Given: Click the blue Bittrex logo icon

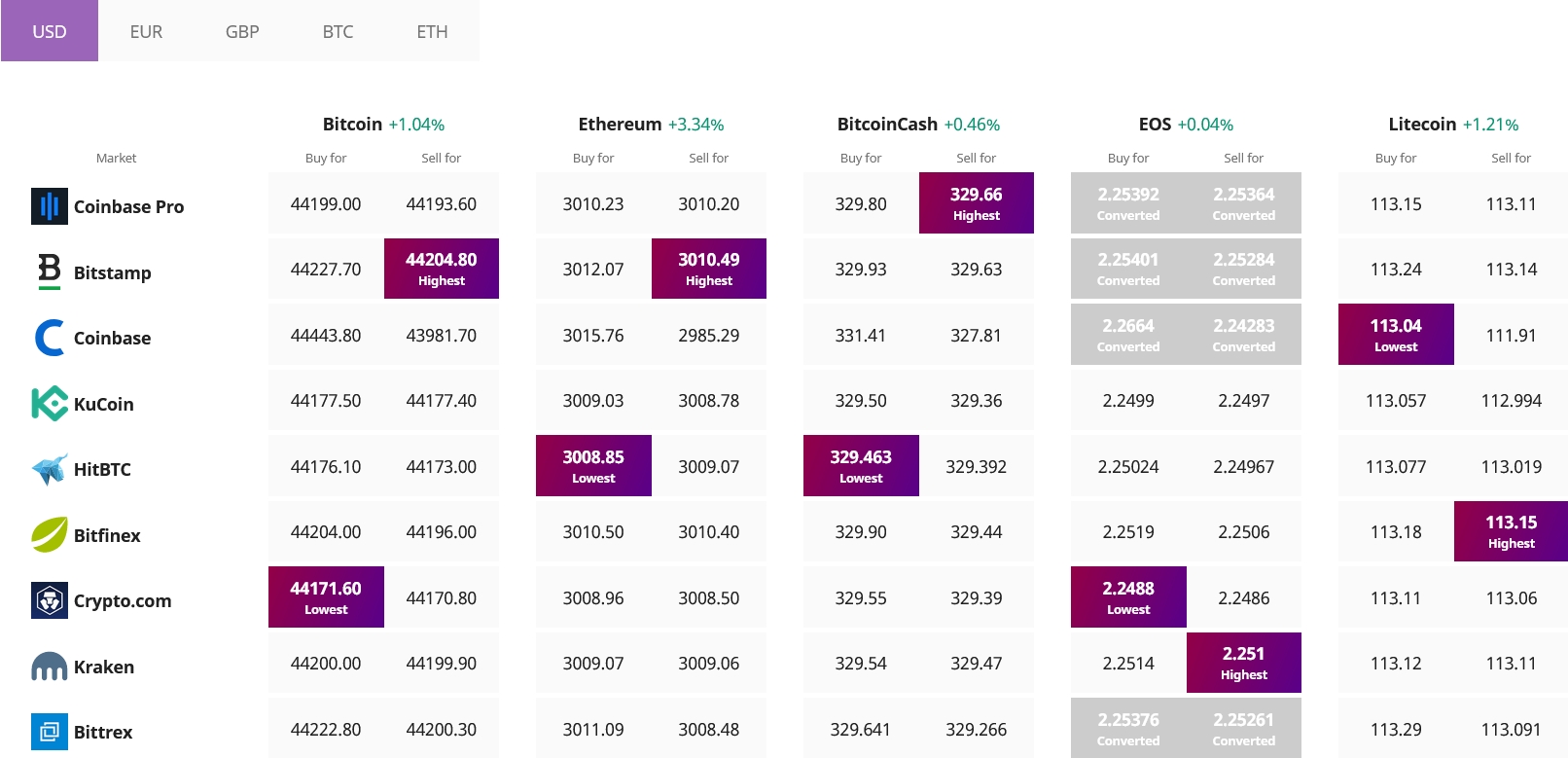Looking at the screenshot, I should tap(50, 732).
